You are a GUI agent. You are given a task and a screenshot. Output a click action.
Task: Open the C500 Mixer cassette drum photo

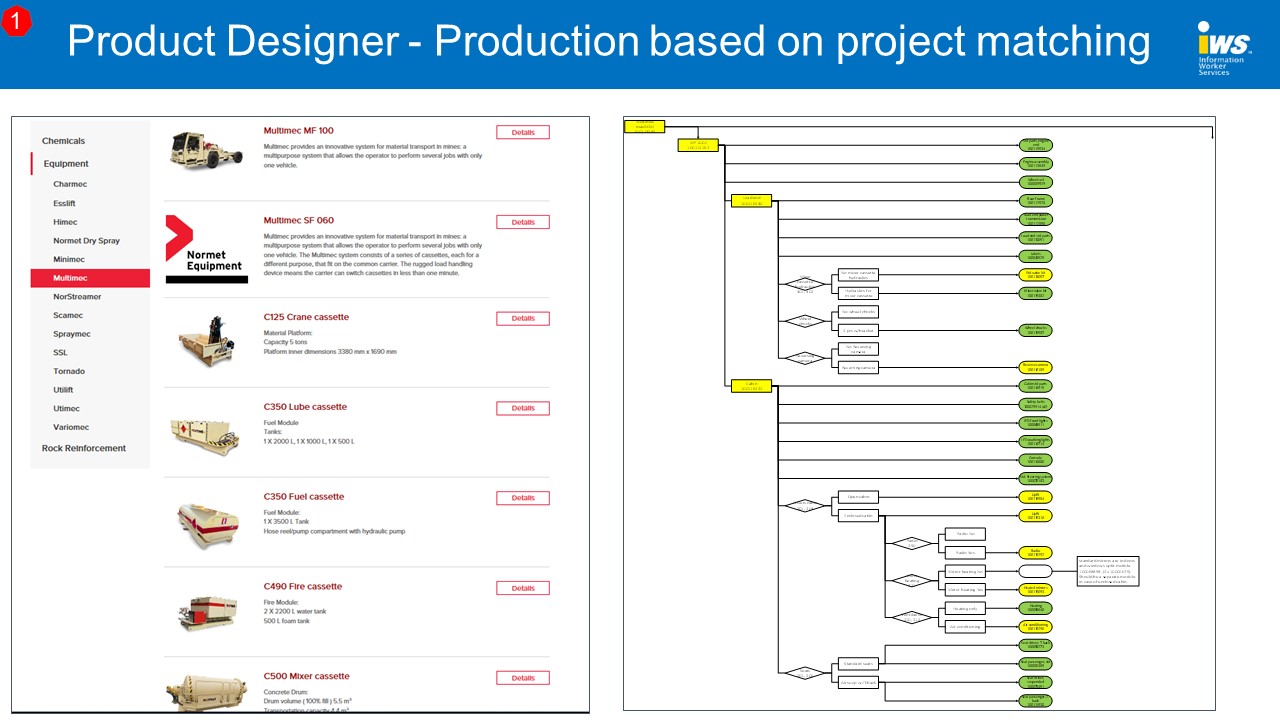(x=207, y=695)
